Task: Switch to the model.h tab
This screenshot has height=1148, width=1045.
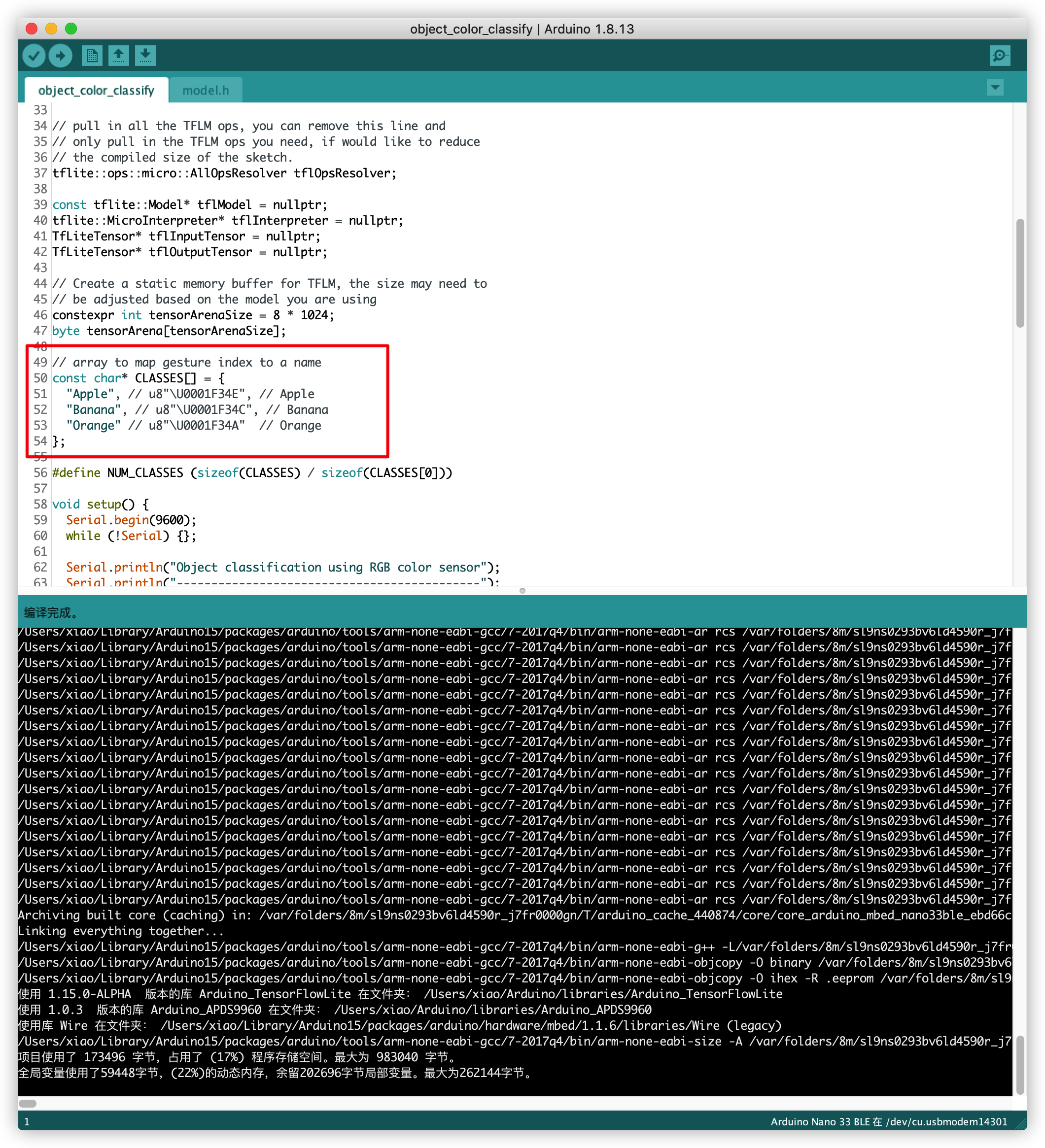Action: [x=205, y=91]
